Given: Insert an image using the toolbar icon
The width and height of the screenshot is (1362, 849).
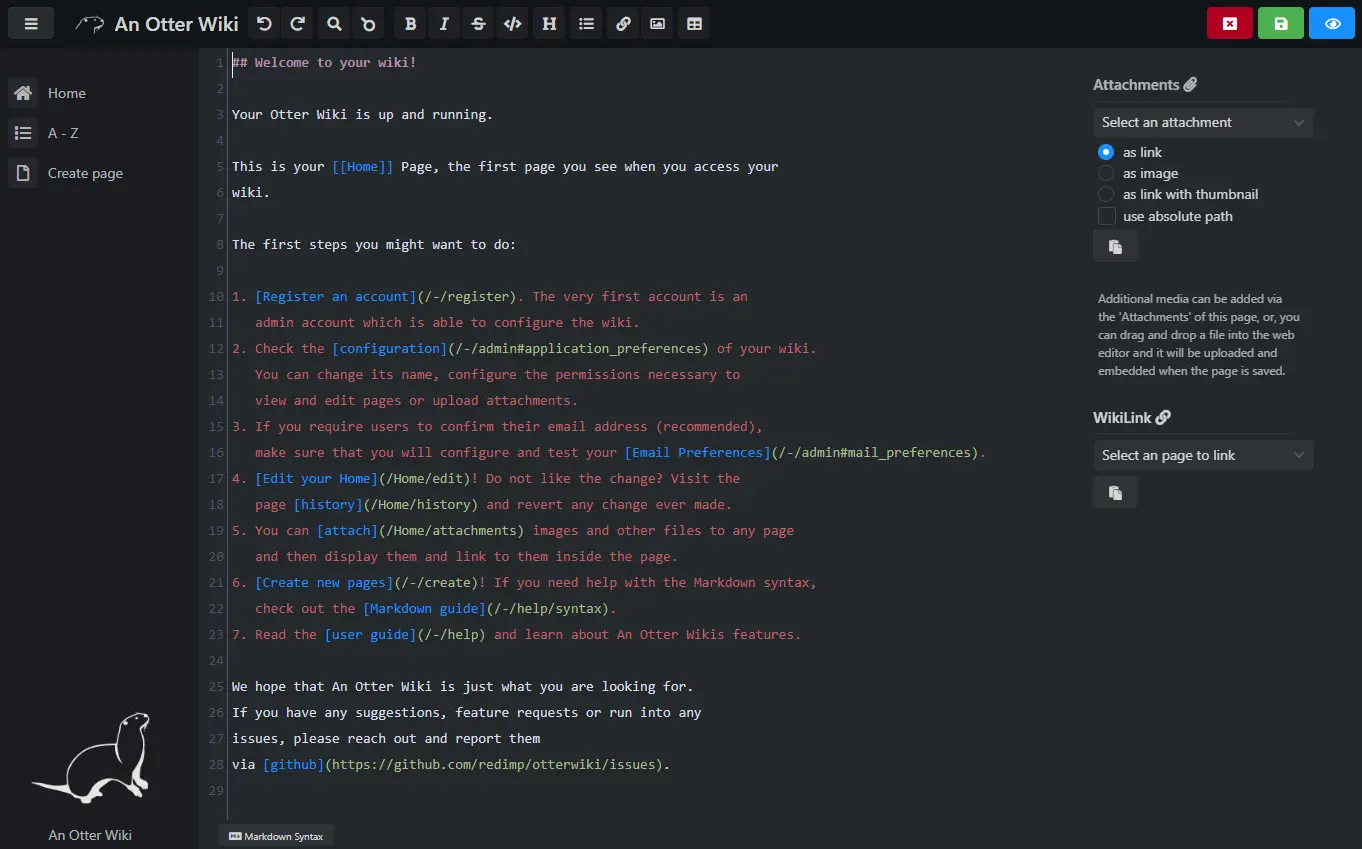Looking at the screenshot, I should coord(657,23).
